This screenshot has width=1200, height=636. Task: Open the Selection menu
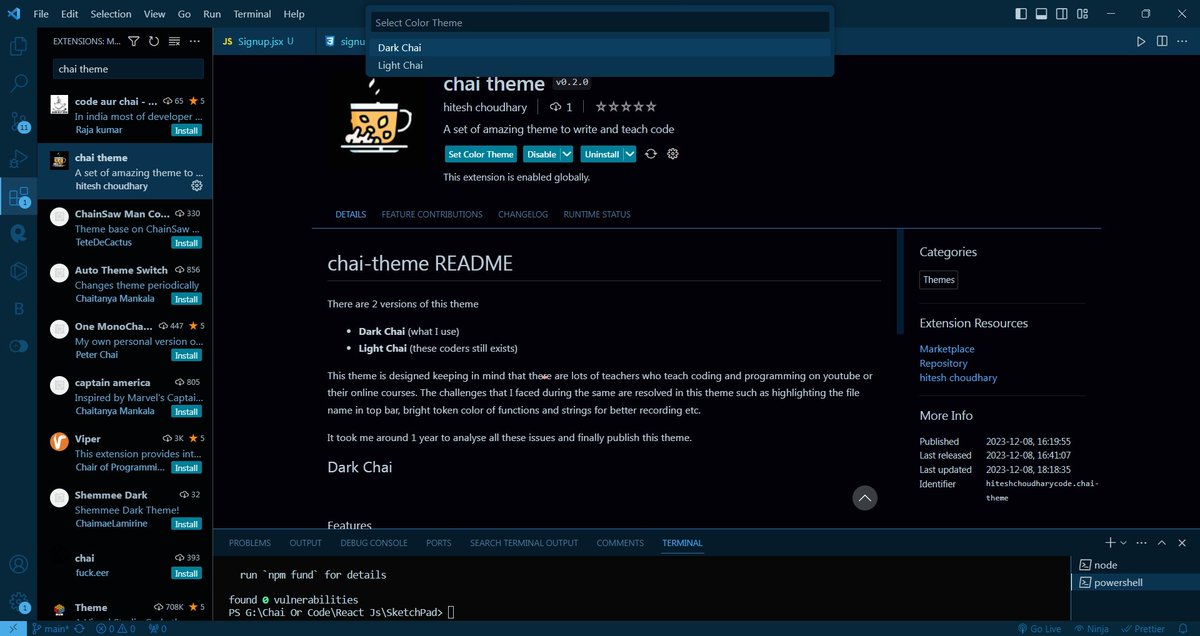pos(111,14)
